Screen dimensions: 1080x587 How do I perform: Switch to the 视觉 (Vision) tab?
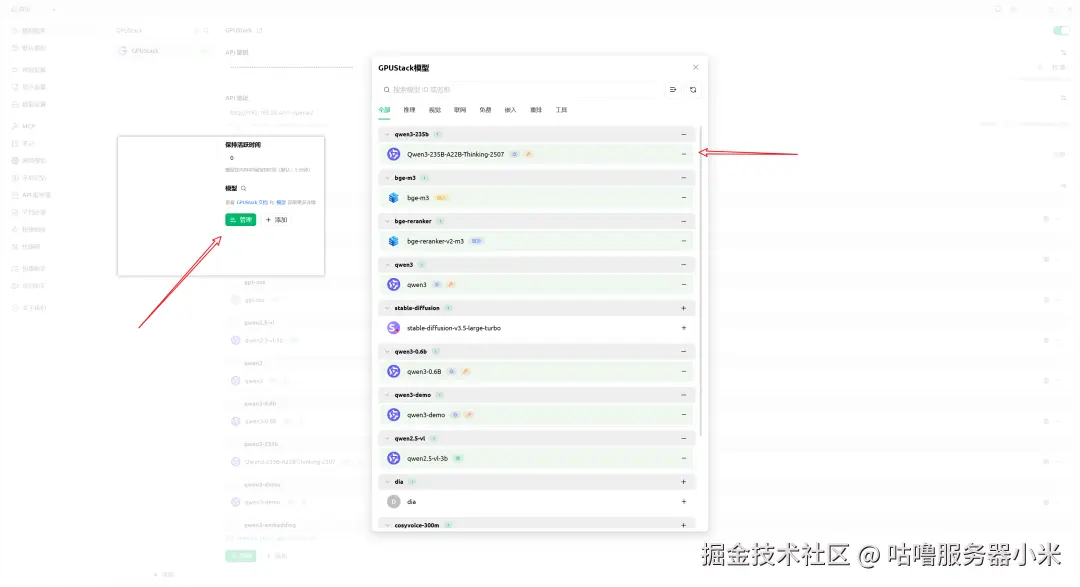435,110
